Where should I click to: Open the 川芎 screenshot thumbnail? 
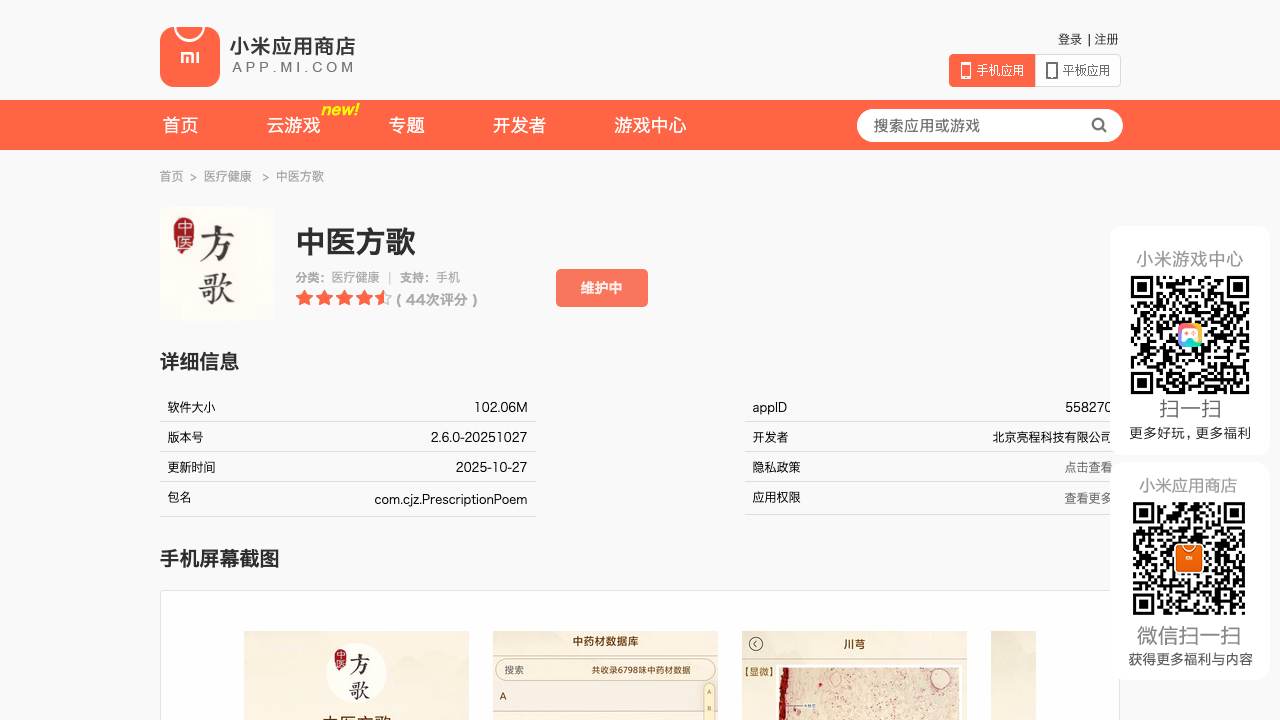854,675
